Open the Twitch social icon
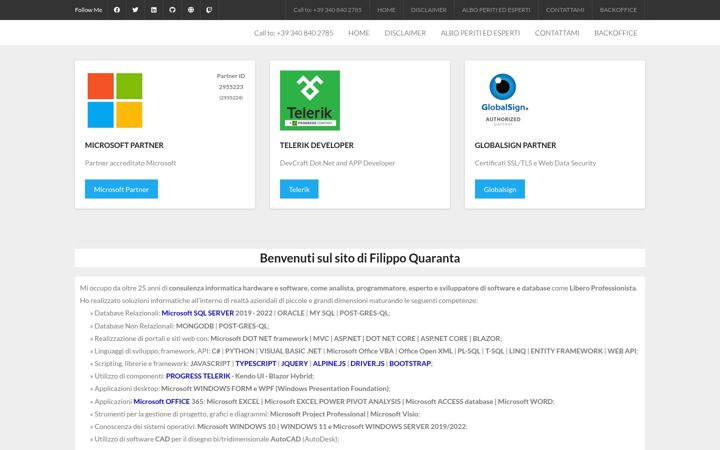Screen dimensions: 720x450 point(209,10)
